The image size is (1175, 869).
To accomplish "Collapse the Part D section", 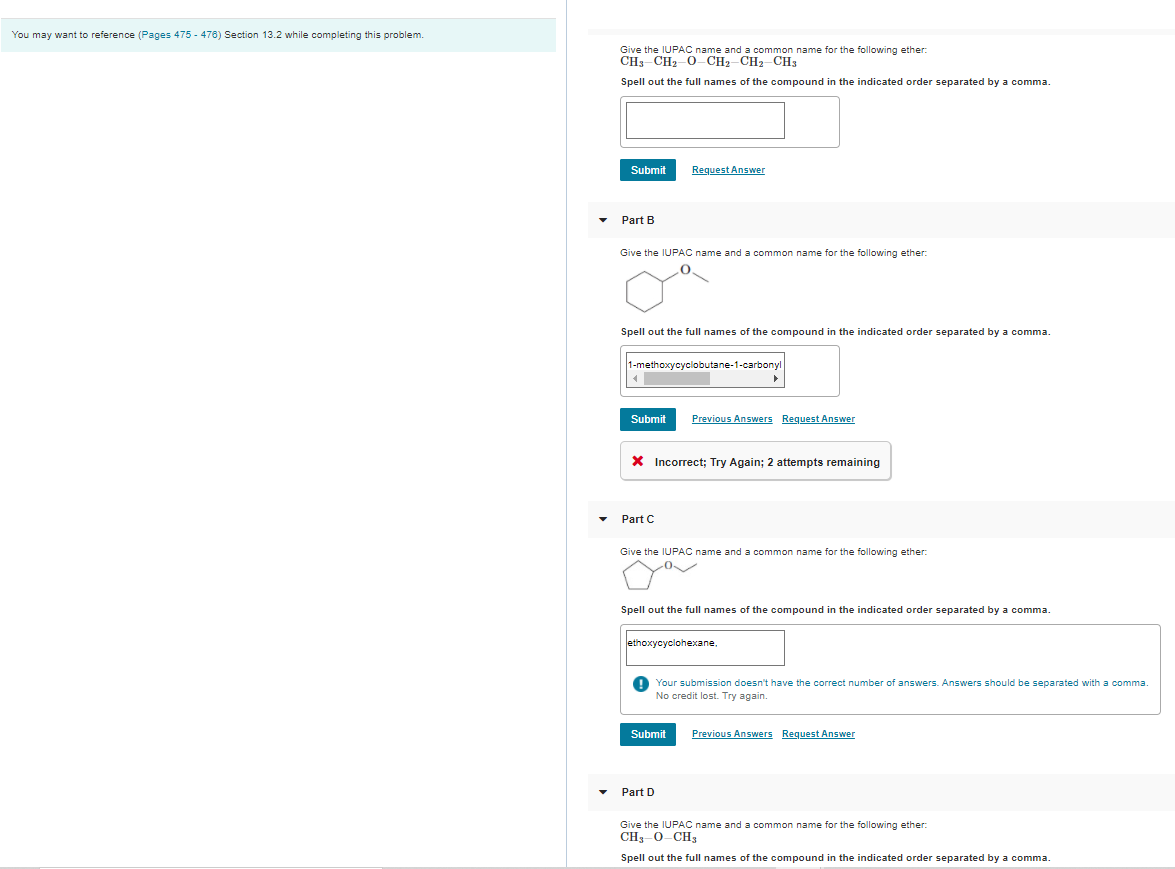I will 602,792.
